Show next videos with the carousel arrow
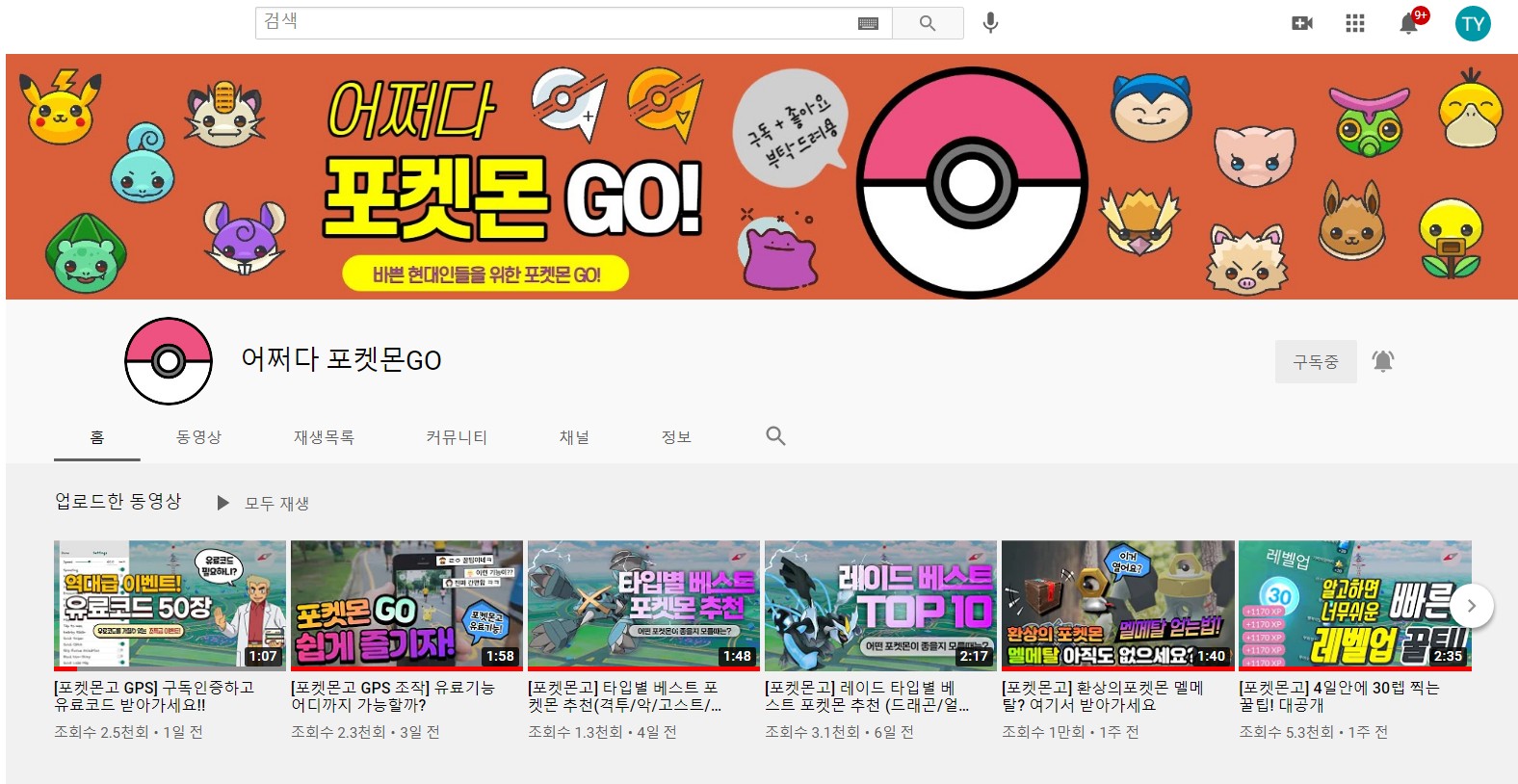 1471,606
